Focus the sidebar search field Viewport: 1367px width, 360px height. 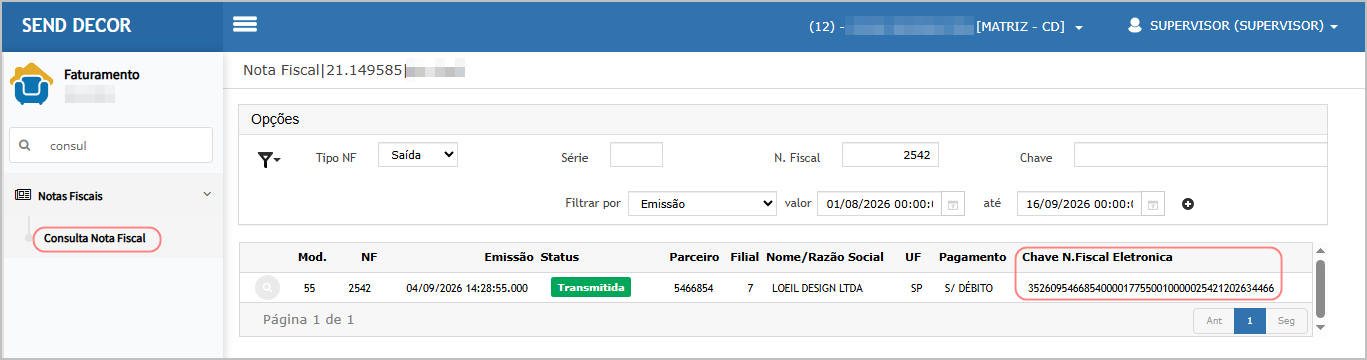pos(111,145)
